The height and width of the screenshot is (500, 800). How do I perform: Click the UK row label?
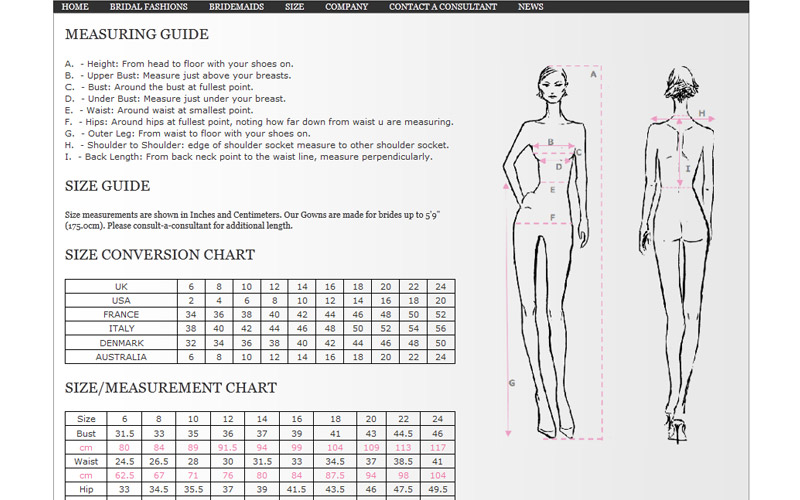pos(121,287)
